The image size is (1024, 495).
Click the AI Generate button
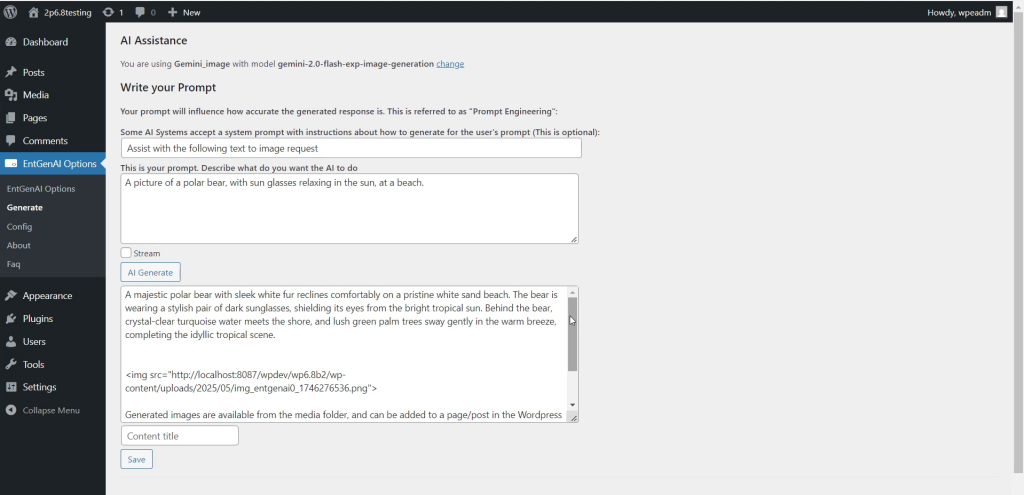coord(150,272)
